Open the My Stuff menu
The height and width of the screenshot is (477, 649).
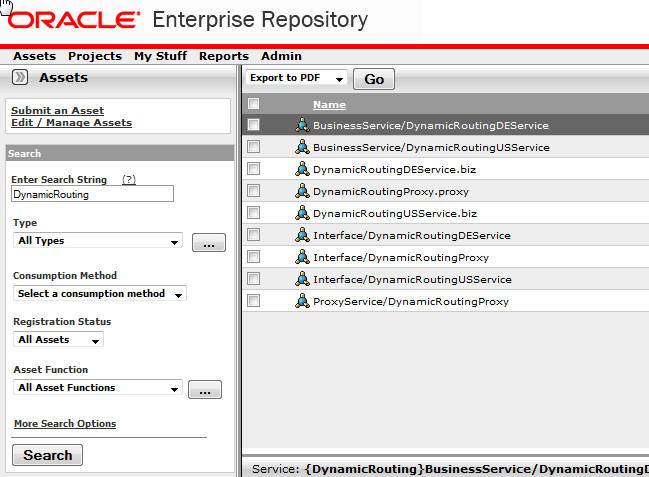[160, 56]
